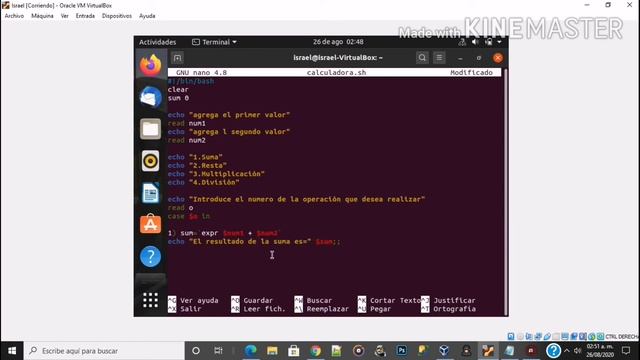
Task: Show hidden system tray icons
Action: click(x=567, y=351)
